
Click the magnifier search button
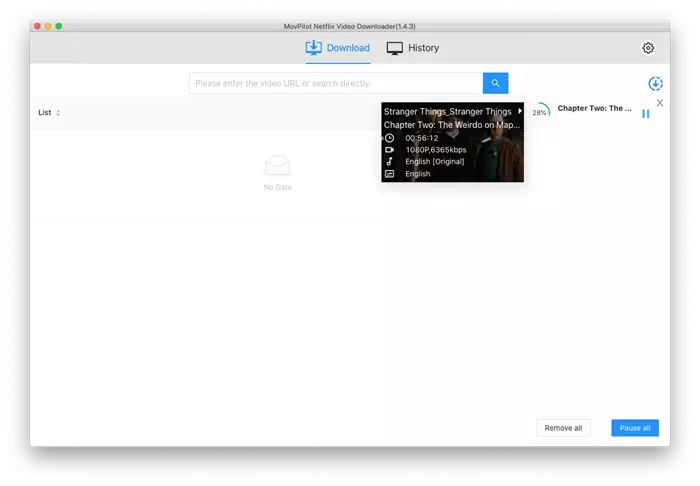pyautogui.click(x=495, y=83)
